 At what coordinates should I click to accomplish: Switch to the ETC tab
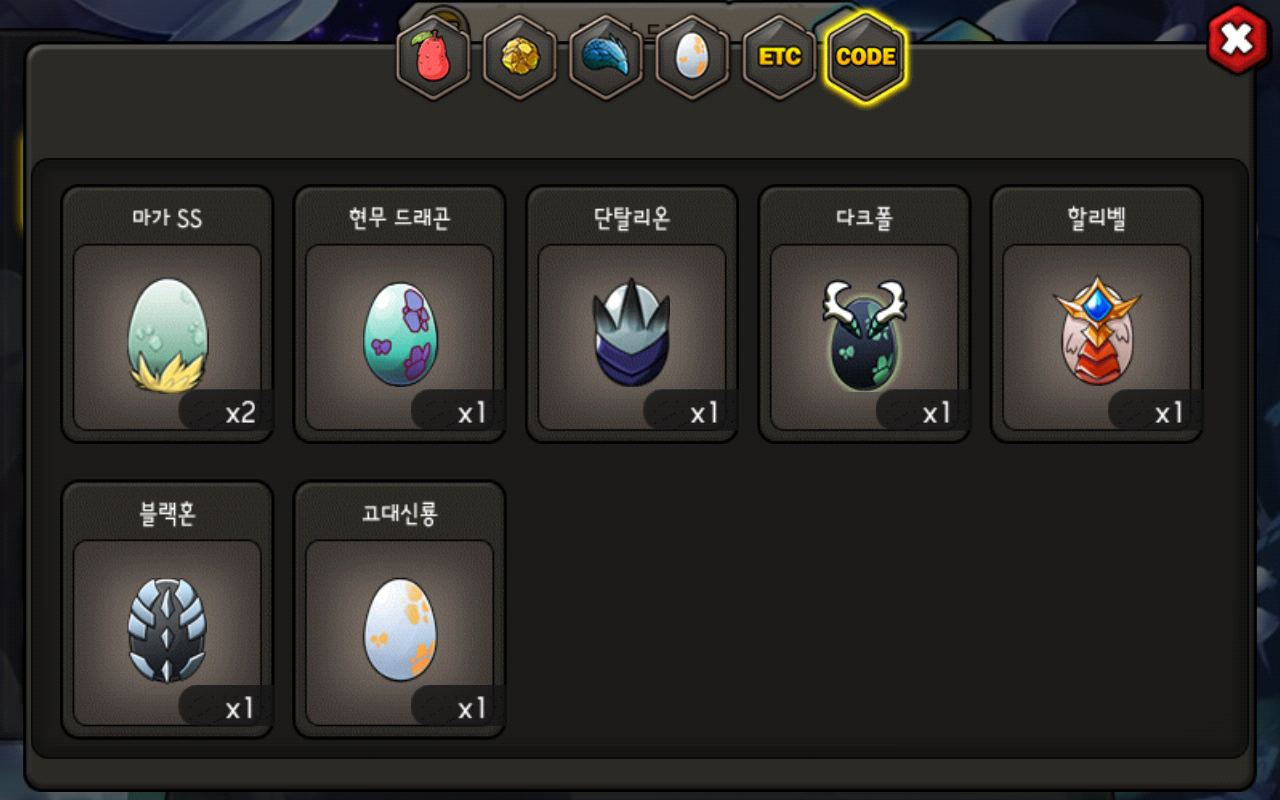tap(779, 57)
